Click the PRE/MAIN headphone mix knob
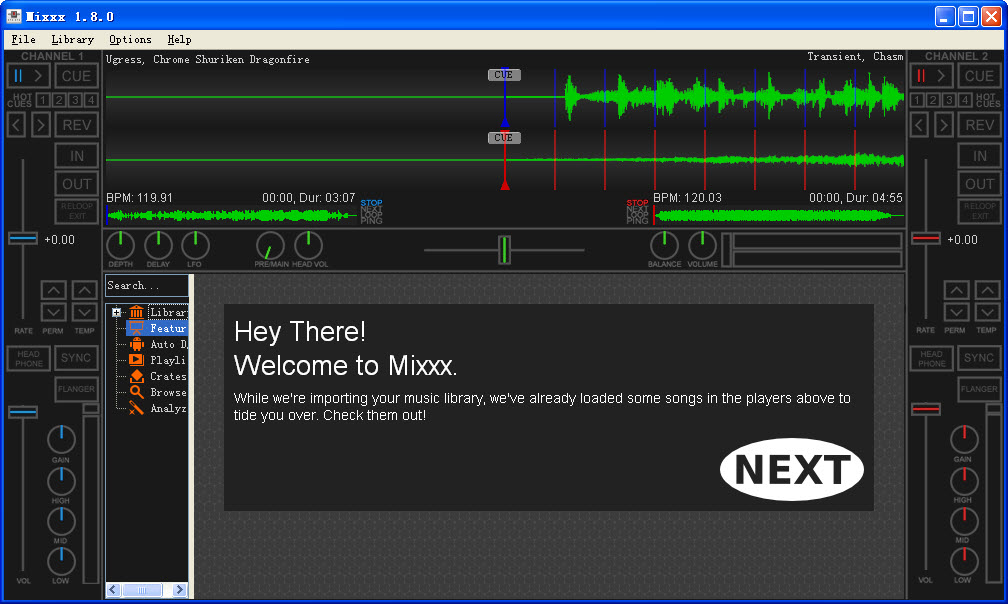The image size is (1008, 604). [x=270, y=245]
